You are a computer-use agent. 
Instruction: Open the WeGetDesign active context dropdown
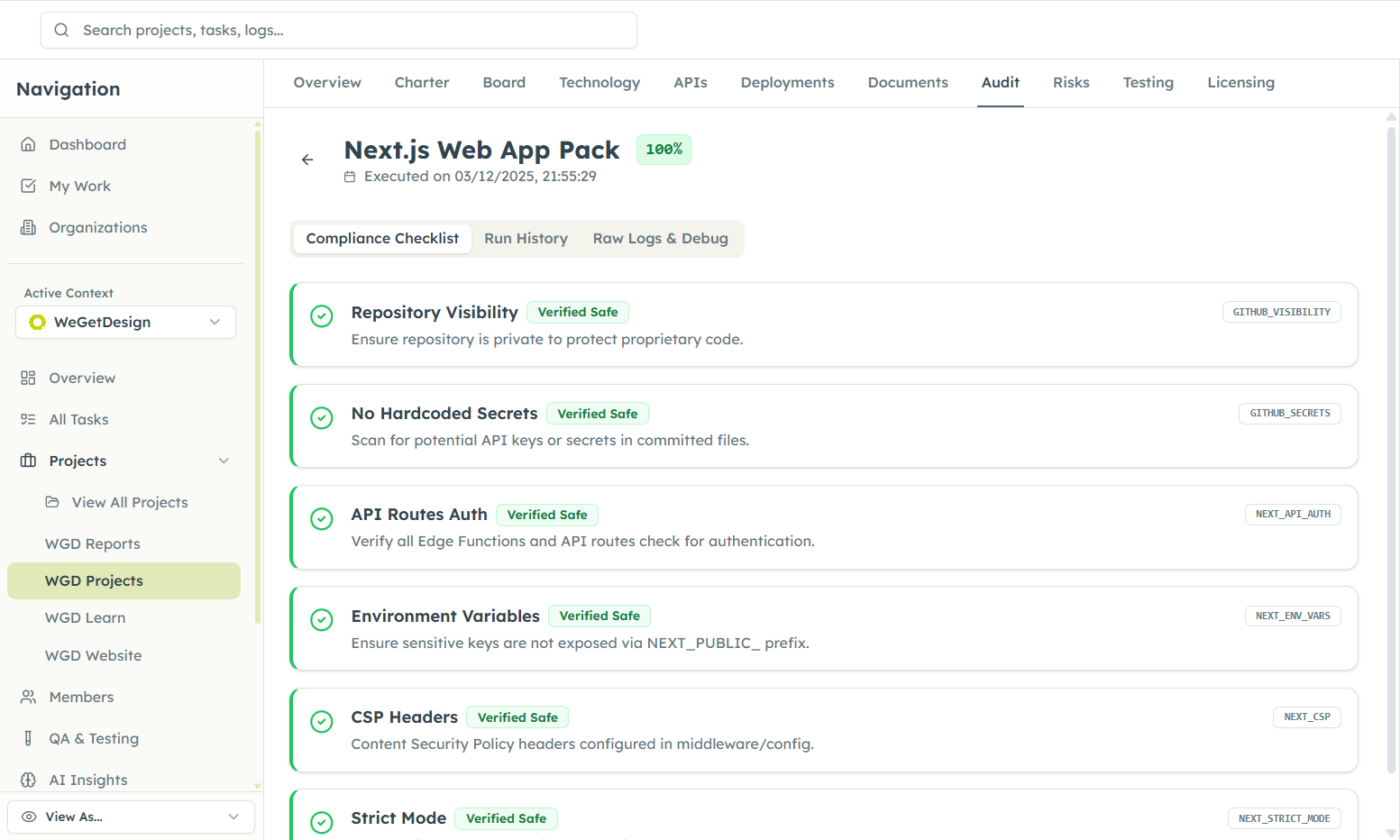click(125, 322)
